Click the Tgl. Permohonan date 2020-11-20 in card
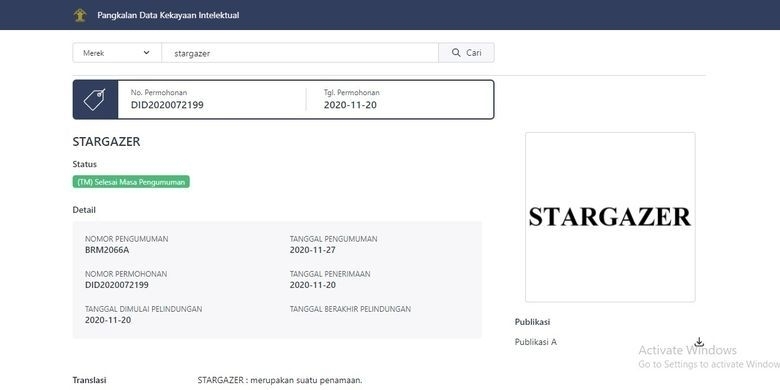 [350, 105]
